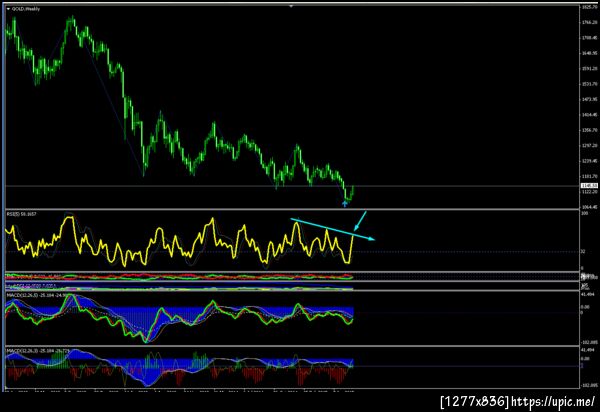Open the https://upic.me/ watermark link
Screen dimensions: 600x412
tap(553, 401)
